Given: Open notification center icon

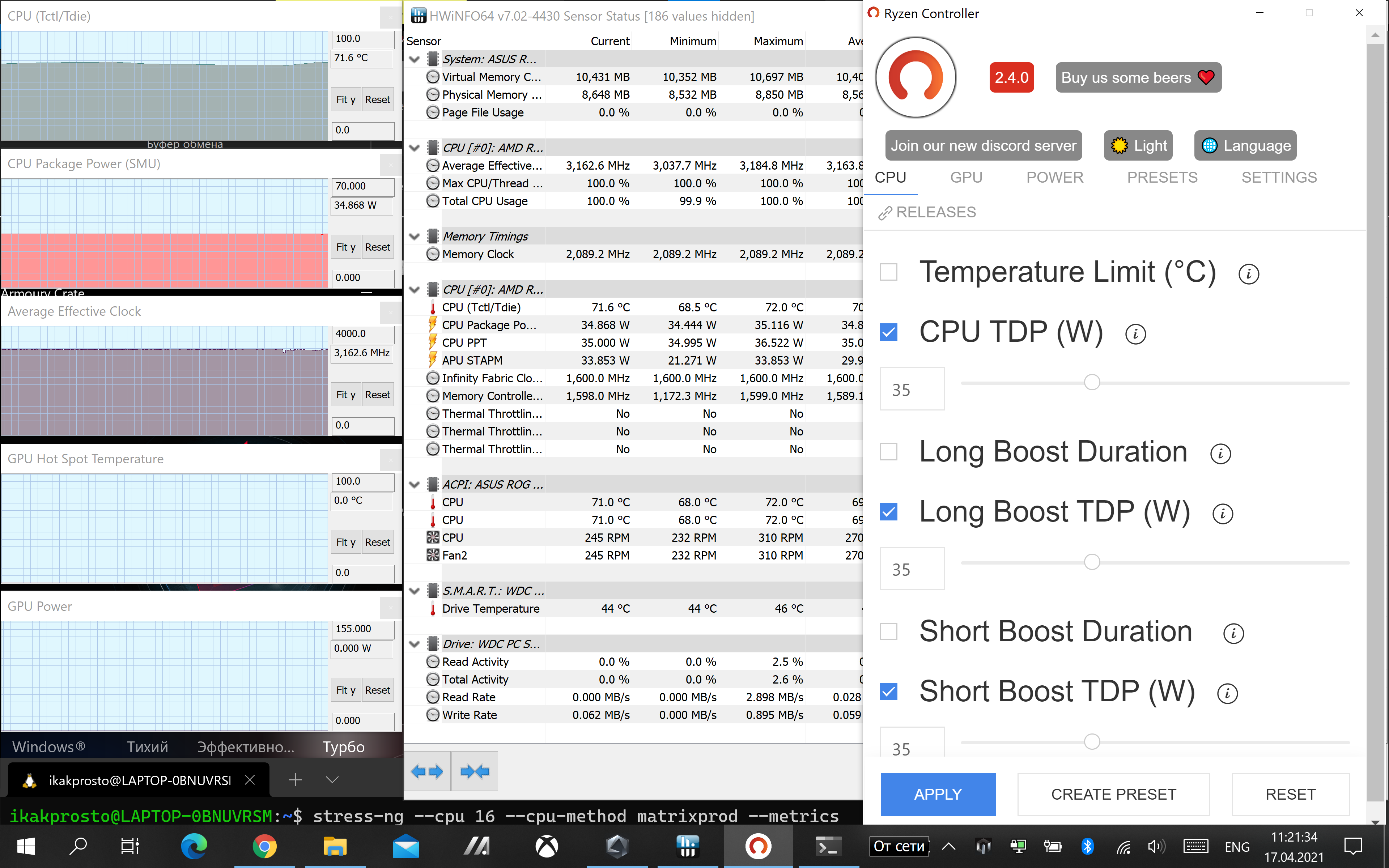Looking at the screenshot, I should [x=1354, y=846].
